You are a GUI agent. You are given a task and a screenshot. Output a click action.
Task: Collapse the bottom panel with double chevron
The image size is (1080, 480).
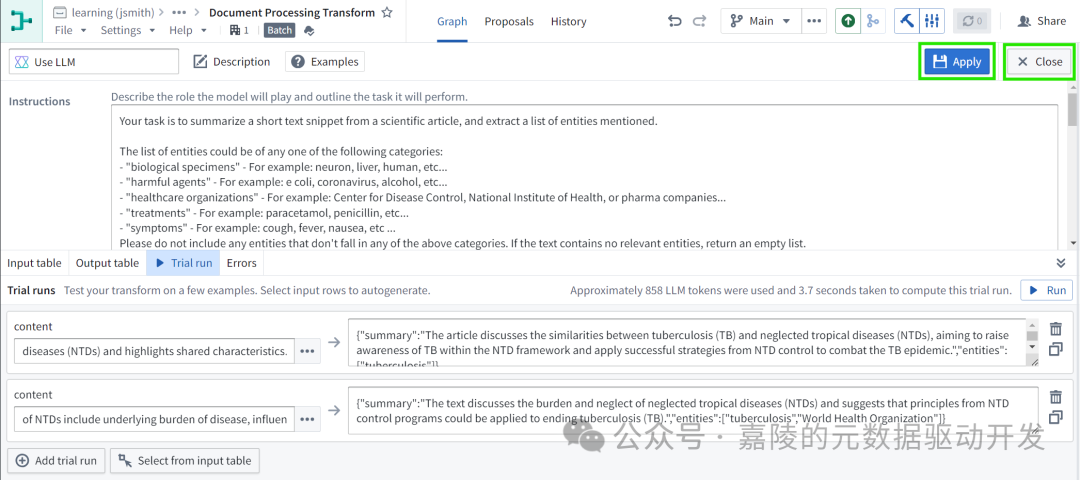pyautogui.click(x=1061, y=263)
